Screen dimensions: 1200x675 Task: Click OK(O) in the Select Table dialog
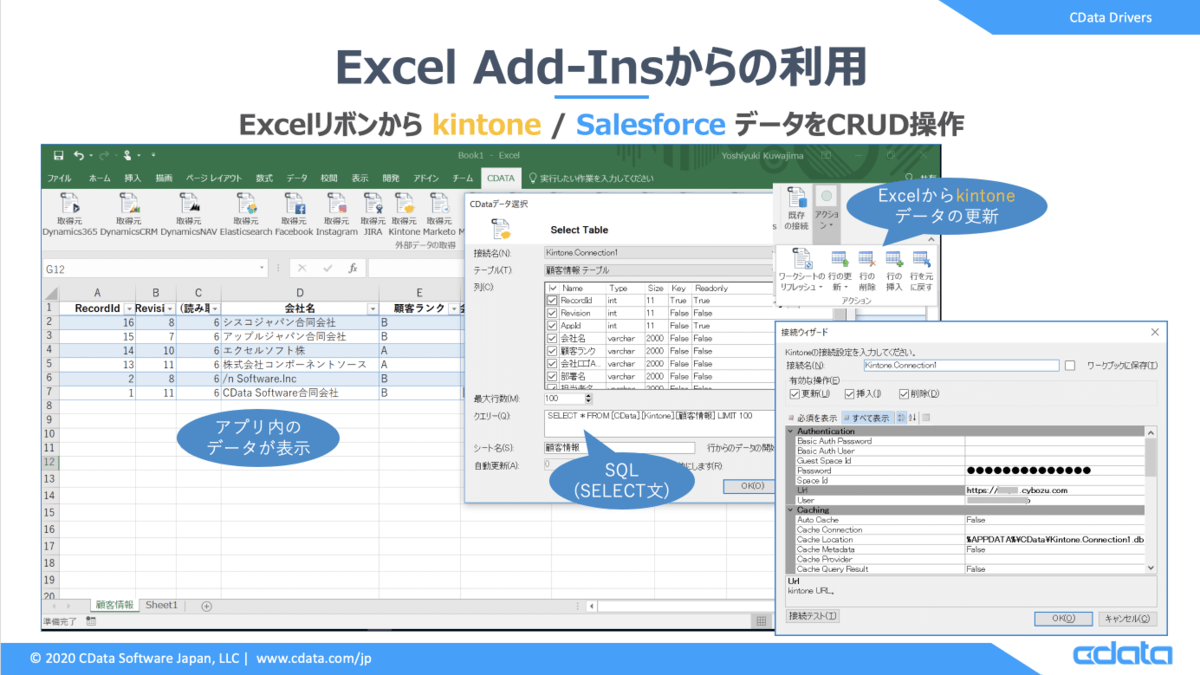point(751,486)
